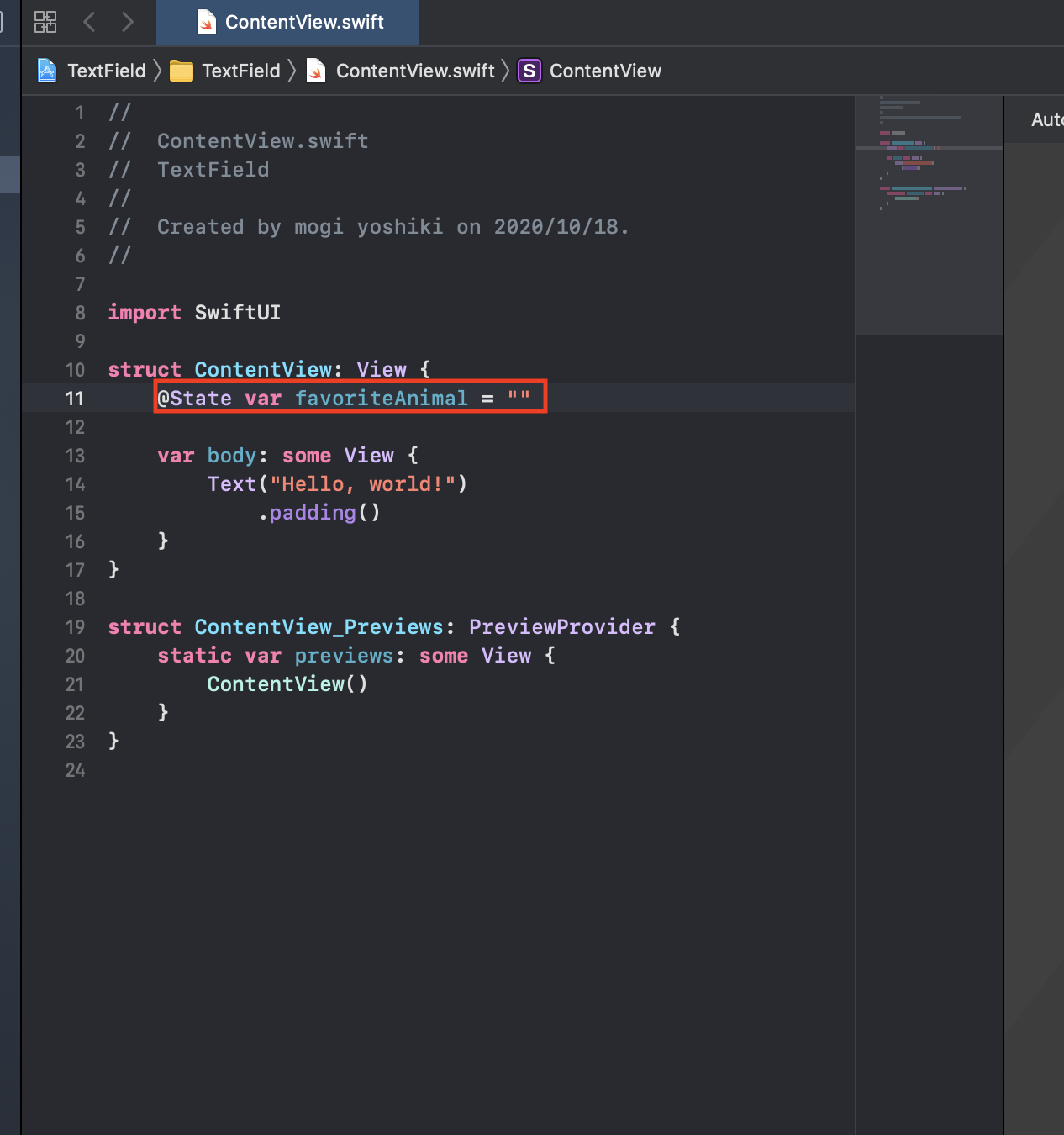
Task: Select the ContentView.swift editor tab
Action: point(287,22)
